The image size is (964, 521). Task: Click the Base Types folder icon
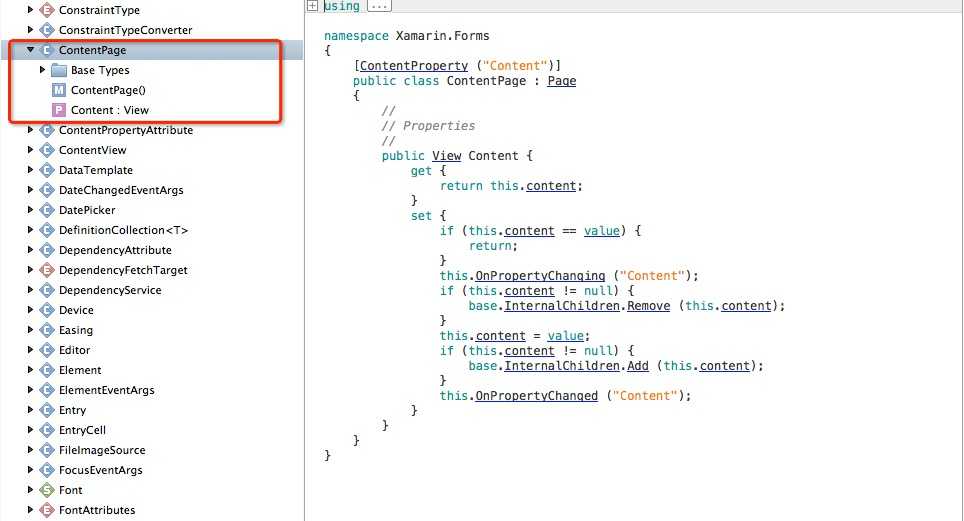[x=58, y=70]
